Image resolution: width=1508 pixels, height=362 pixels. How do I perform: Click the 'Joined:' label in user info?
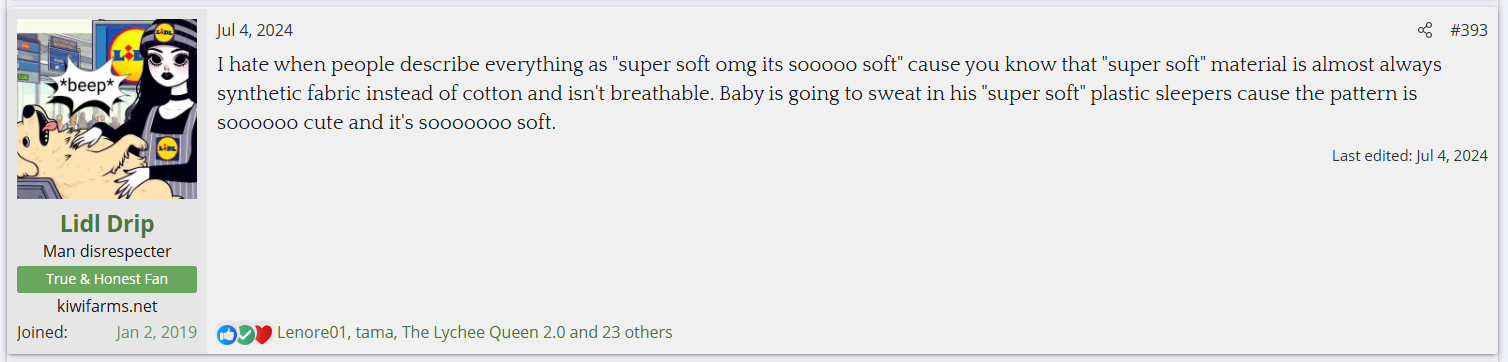pos(42,332)
